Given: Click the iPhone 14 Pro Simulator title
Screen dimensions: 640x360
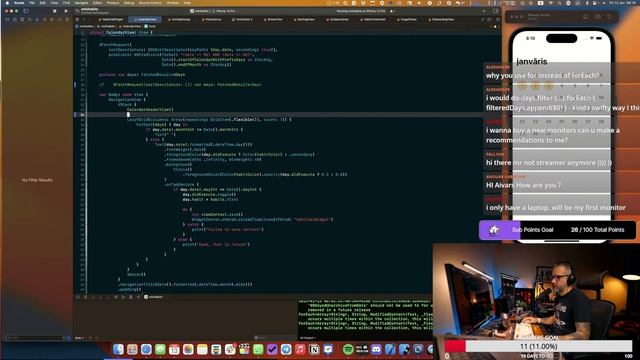Looking at the screenshot, I should 538,15.
